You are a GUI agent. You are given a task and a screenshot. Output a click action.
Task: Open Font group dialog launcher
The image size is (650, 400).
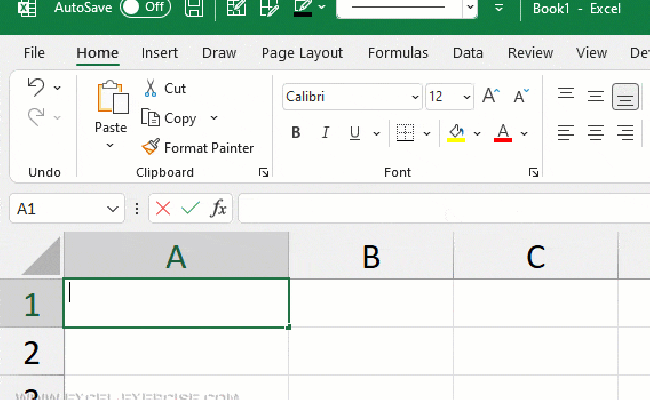click(x=534, y=172)
